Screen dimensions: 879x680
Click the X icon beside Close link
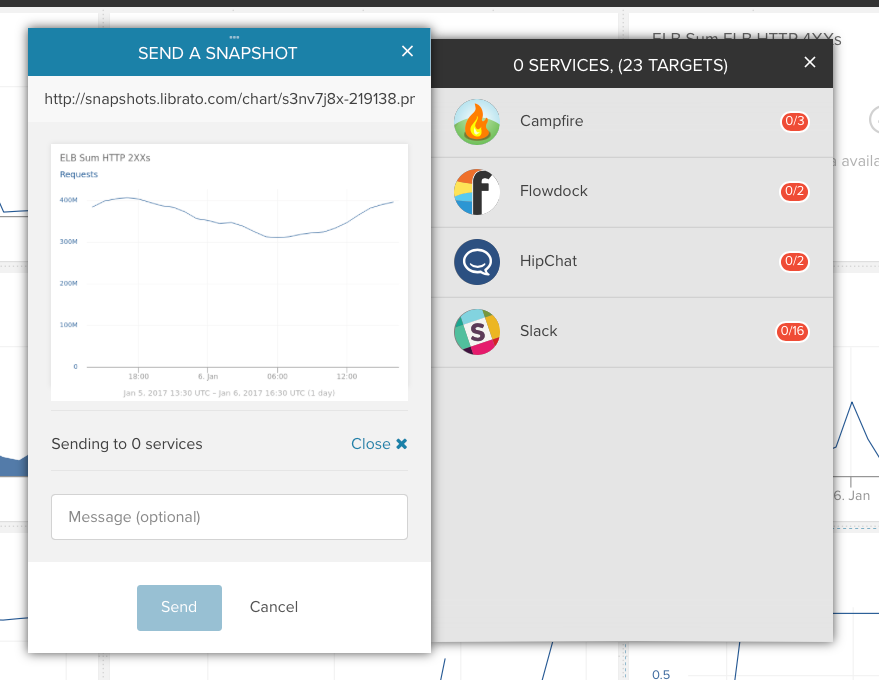(402, 444)
